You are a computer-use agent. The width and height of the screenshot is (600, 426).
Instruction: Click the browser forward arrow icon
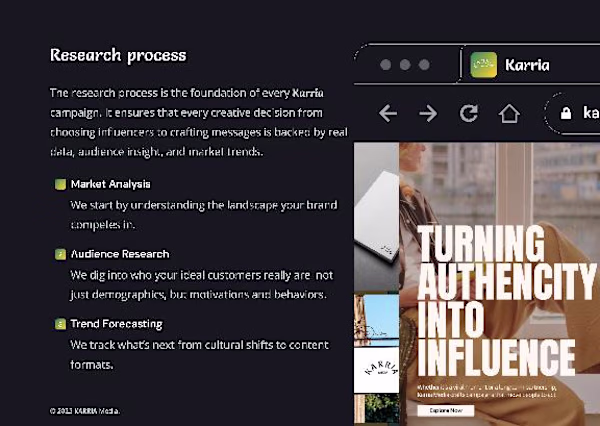[428, 113]
